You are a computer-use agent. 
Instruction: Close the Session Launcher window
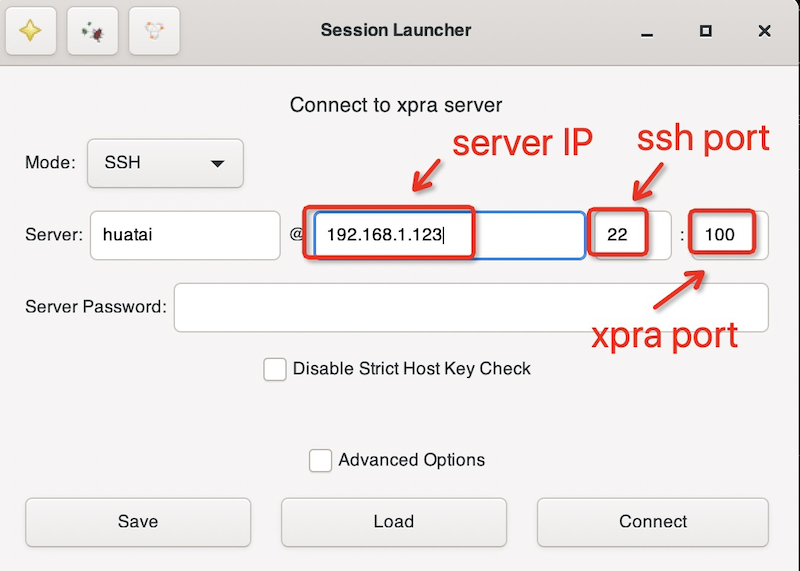(x=764, y=31)
